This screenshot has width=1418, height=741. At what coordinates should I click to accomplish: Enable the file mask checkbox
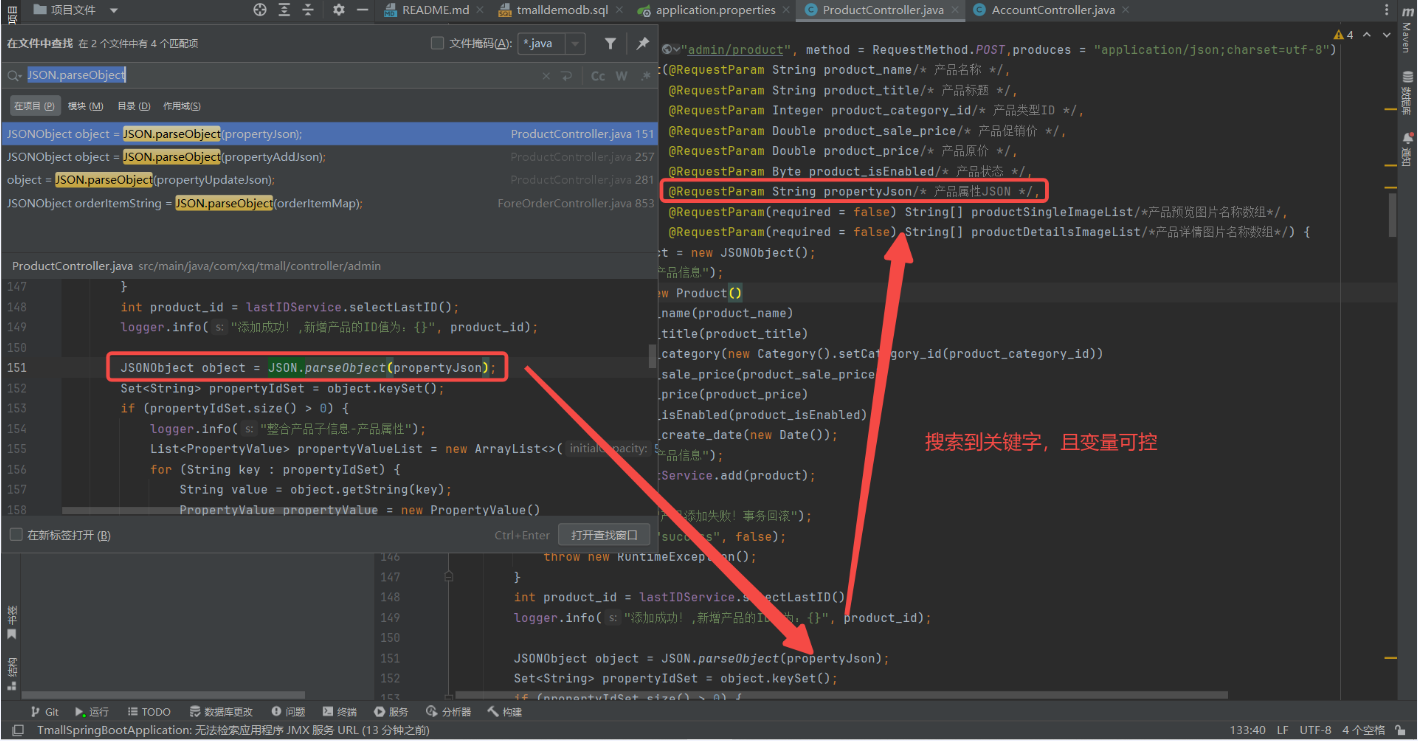pos(437,43)
